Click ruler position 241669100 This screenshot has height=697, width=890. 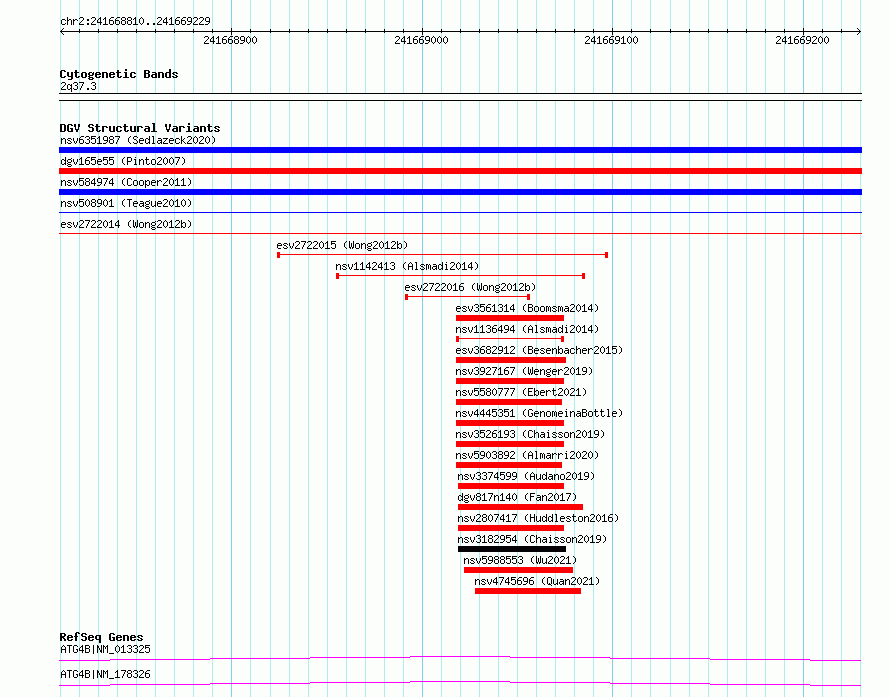611,40
